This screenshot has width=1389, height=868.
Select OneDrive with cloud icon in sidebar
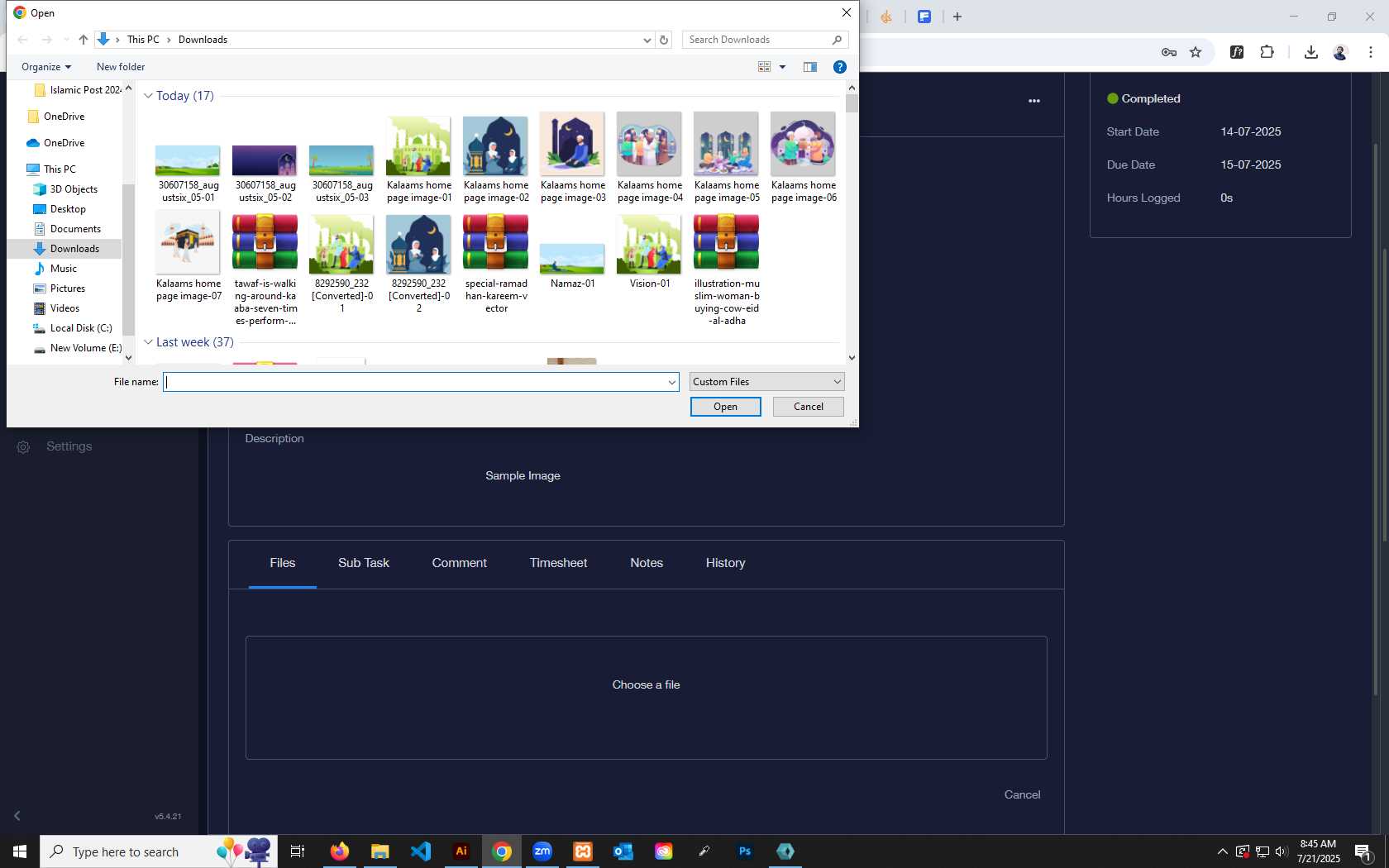point(55,143)
